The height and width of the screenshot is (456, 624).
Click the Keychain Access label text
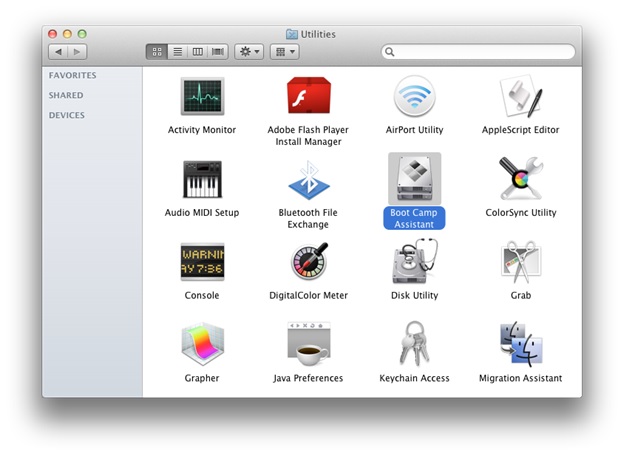point(414,378)
